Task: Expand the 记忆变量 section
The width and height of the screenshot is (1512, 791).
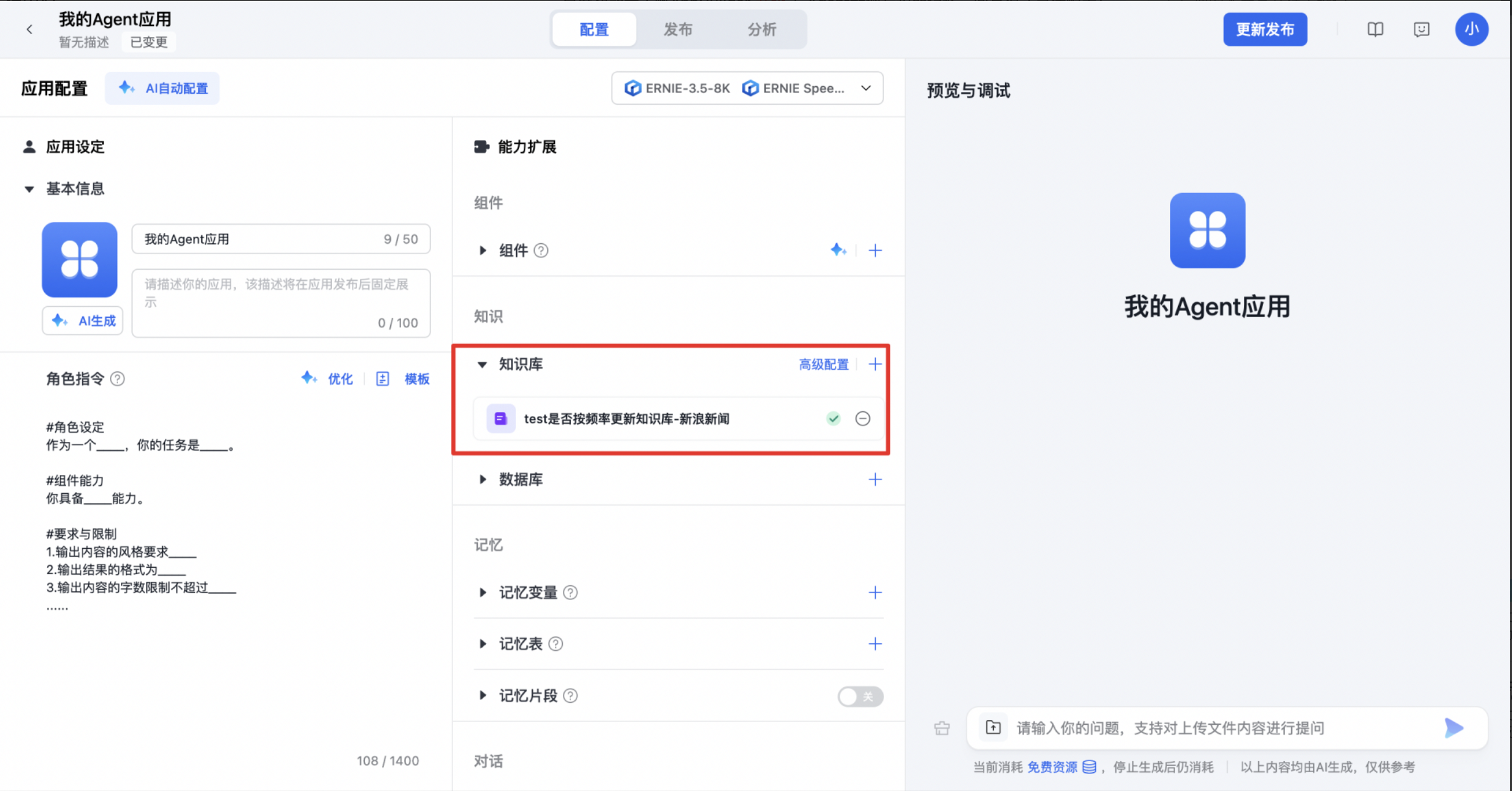Action: pyautogui.click(x=482, y=592)
